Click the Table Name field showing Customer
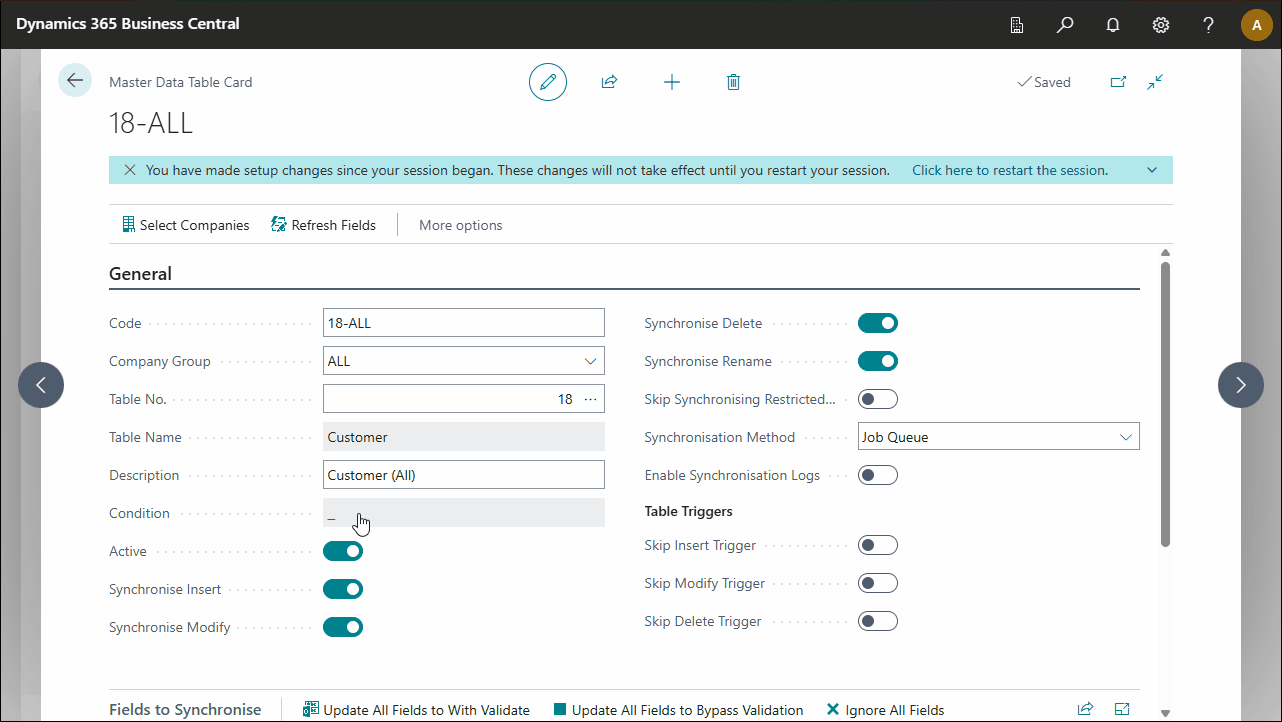 click(x=464, y=437)
